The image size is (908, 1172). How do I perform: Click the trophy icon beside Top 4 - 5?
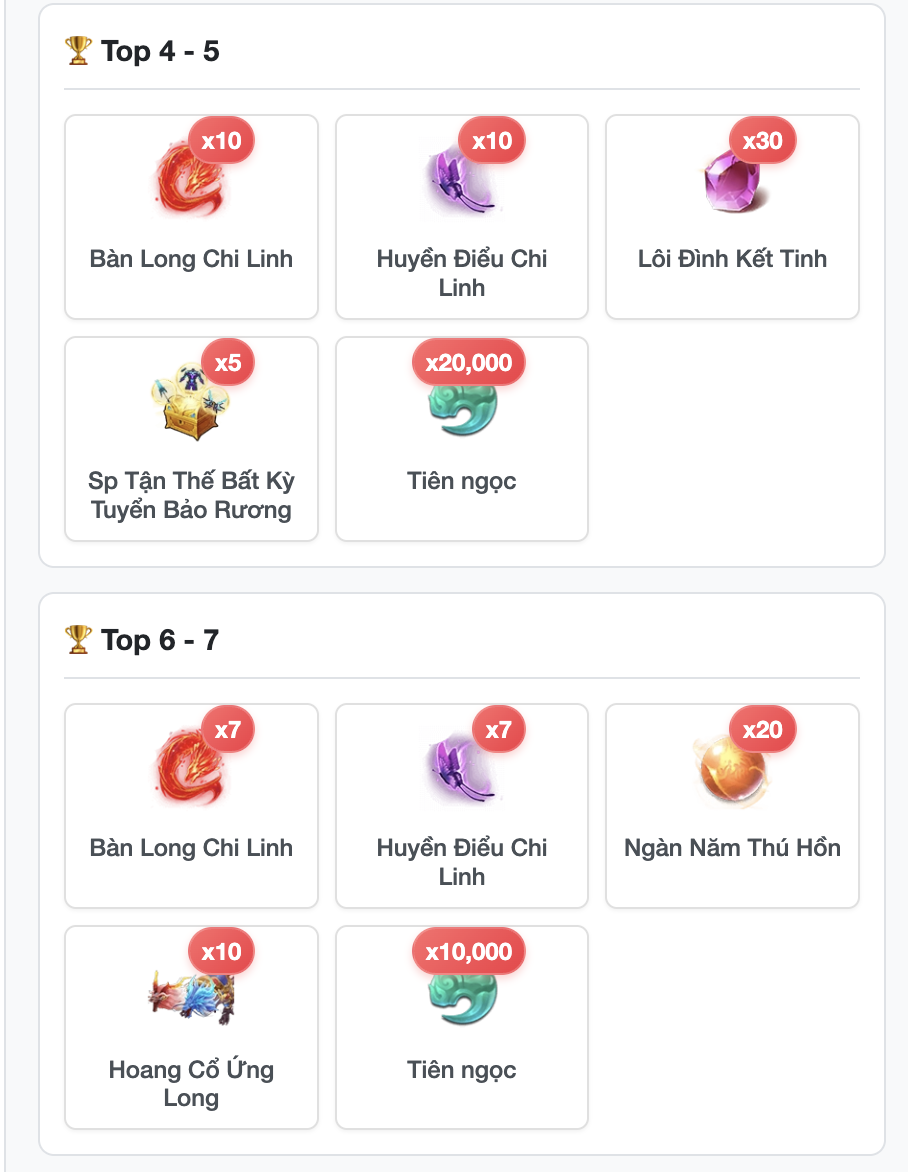coord(78,51)
